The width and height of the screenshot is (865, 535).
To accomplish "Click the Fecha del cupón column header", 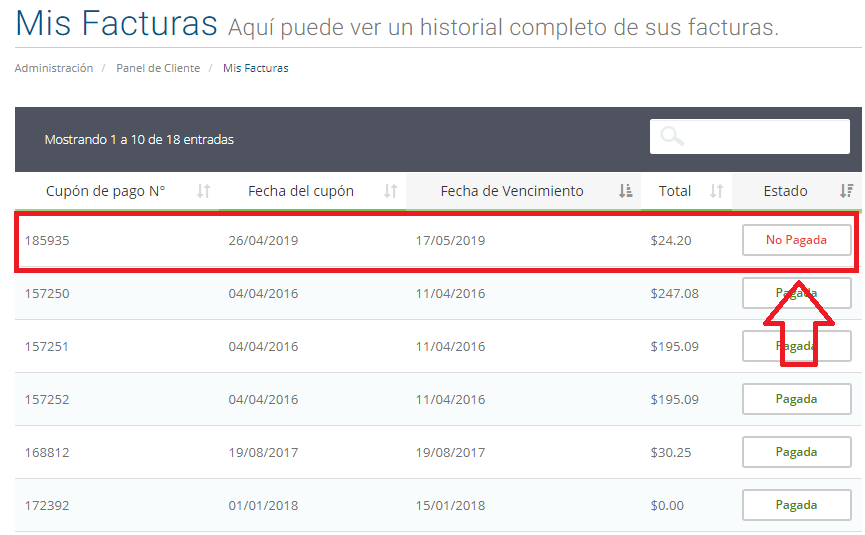I will click(312, 191).
